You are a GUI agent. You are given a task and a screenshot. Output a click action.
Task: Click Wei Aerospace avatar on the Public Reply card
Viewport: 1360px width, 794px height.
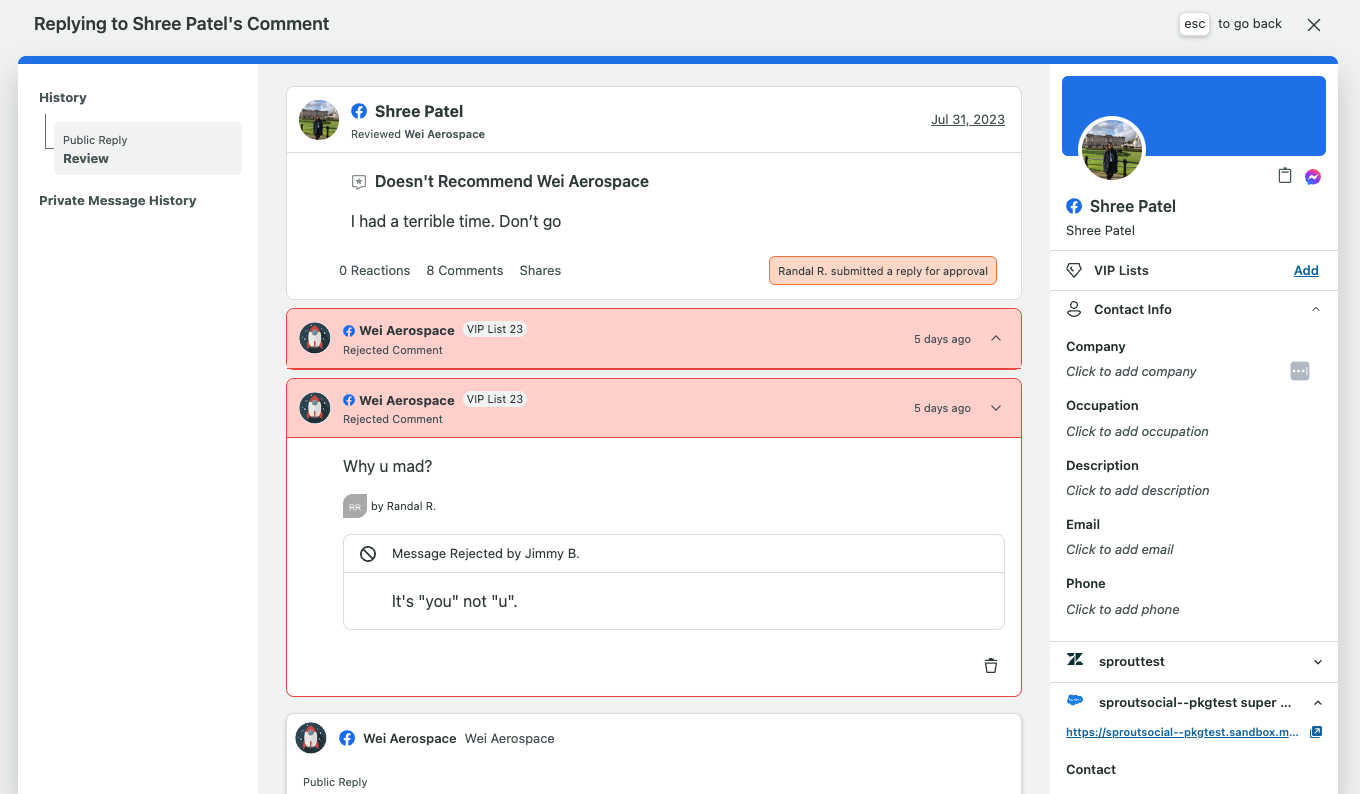point(311,738)
